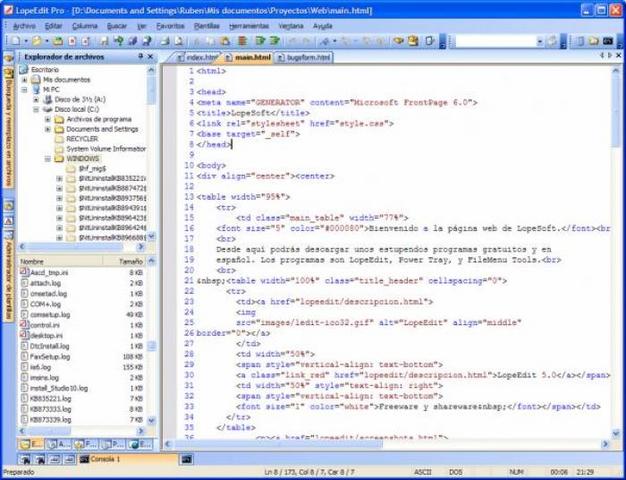Click the Escritorio desktop icon in tree

tap(24, 70)
